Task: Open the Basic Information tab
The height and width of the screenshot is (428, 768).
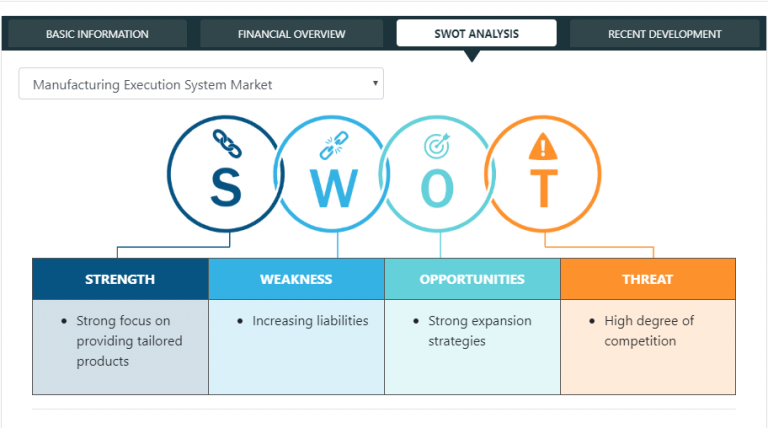Action: point(97,34)
